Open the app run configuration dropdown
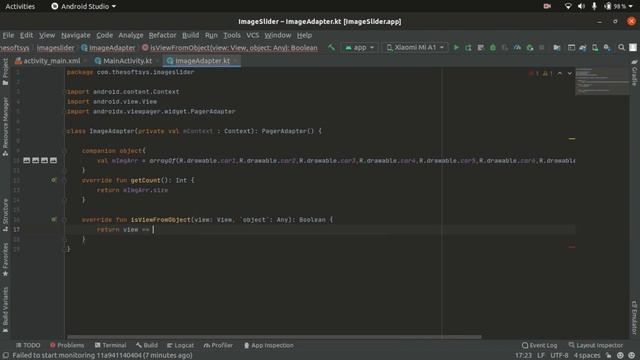This screenshot has height=360, width=640. pos(359,48)
